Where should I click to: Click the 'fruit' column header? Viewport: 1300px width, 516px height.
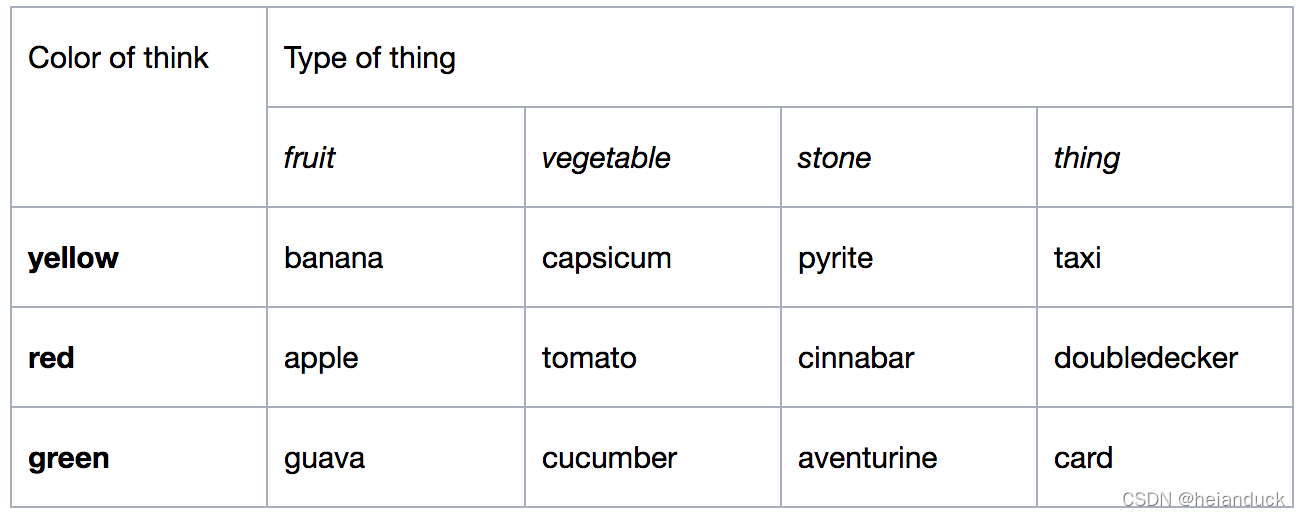[x=396, y=157]
